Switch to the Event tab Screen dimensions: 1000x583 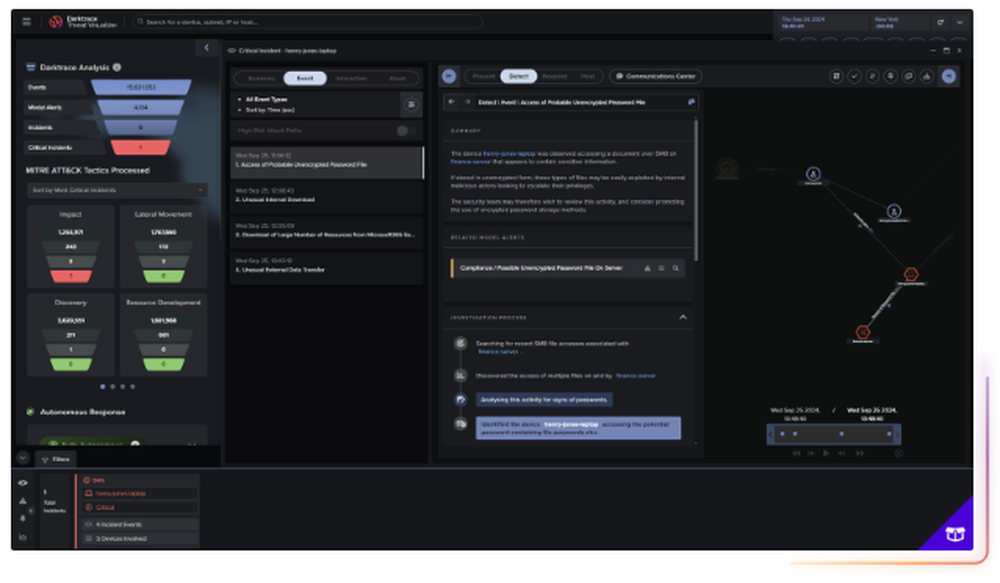[x=305, y=78]
